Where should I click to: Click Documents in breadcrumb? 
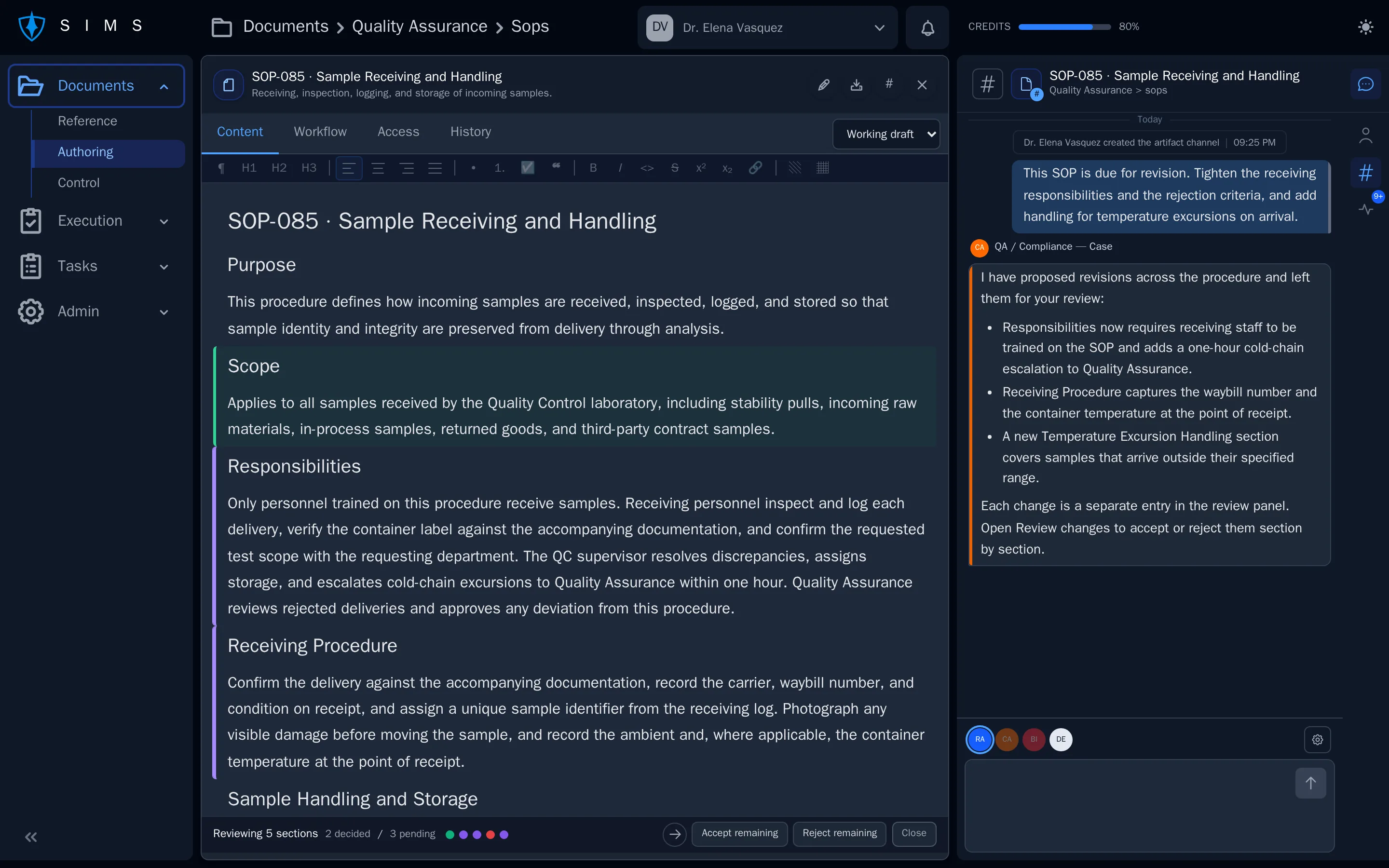click(286, 27)
